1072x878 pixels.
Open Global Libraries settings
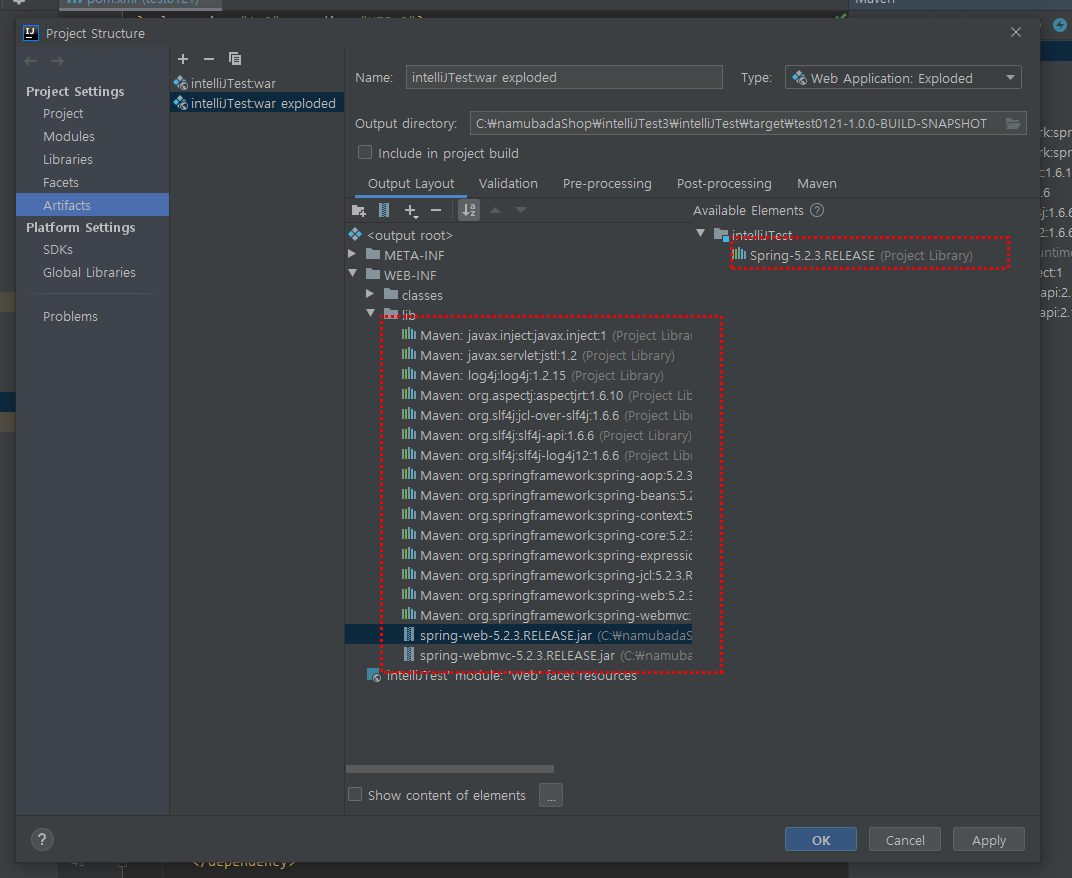(x=92, y=273)
